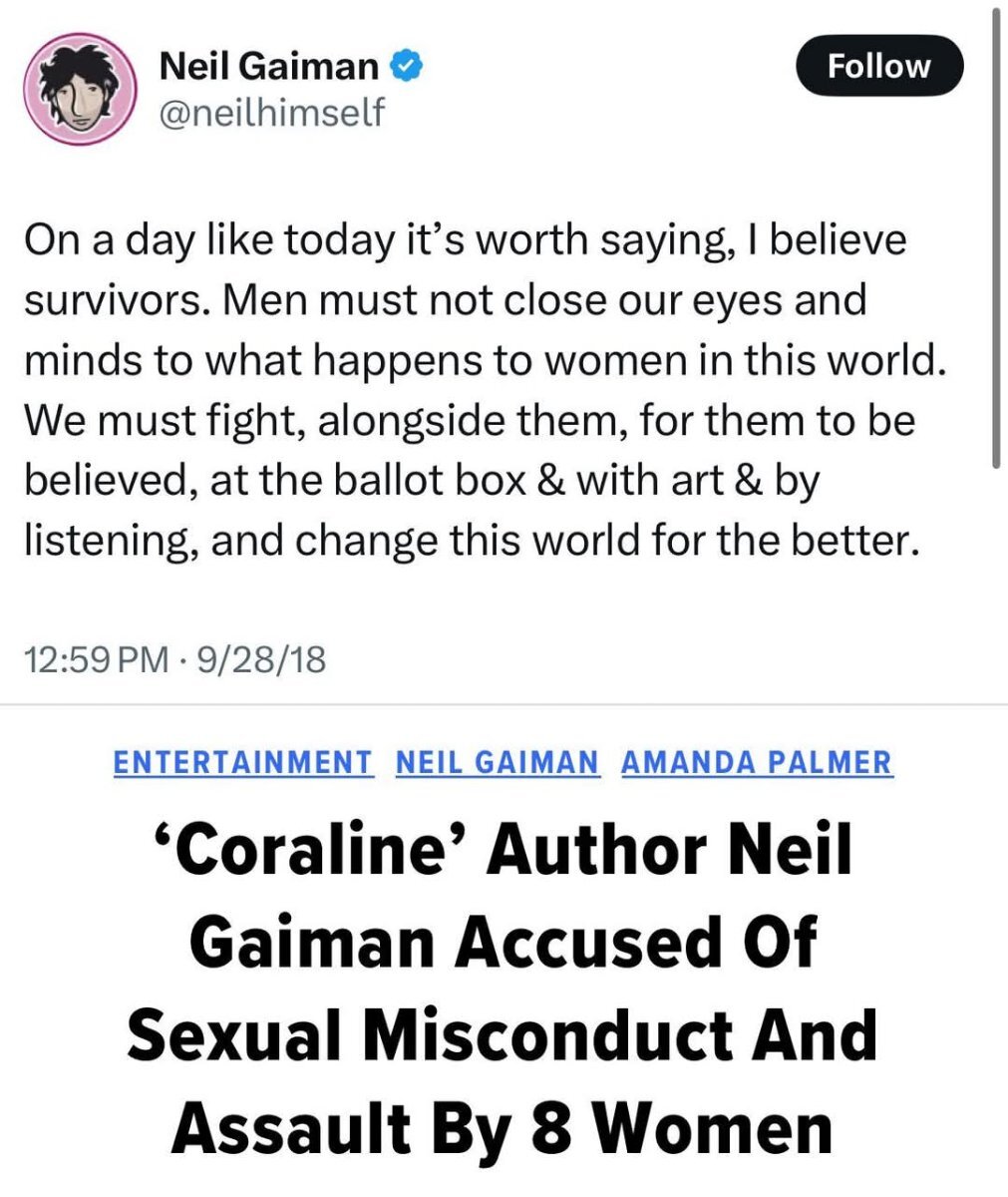Image resolution: width=1008 pixels, height=1197 pixels.
Task: Click the 'Gaiman Accused Of' headline line
Action: pos(504,943)
